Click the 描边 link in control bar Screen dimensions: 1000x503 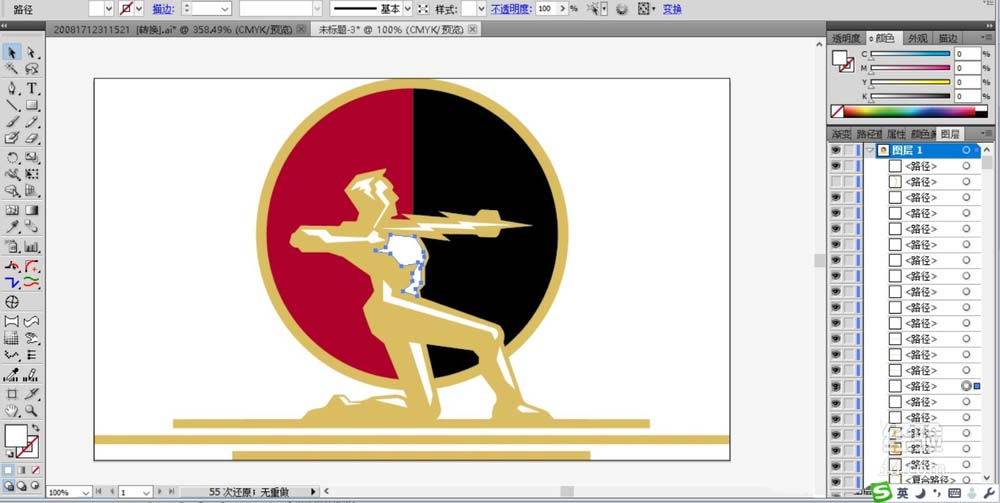point(163,9)
